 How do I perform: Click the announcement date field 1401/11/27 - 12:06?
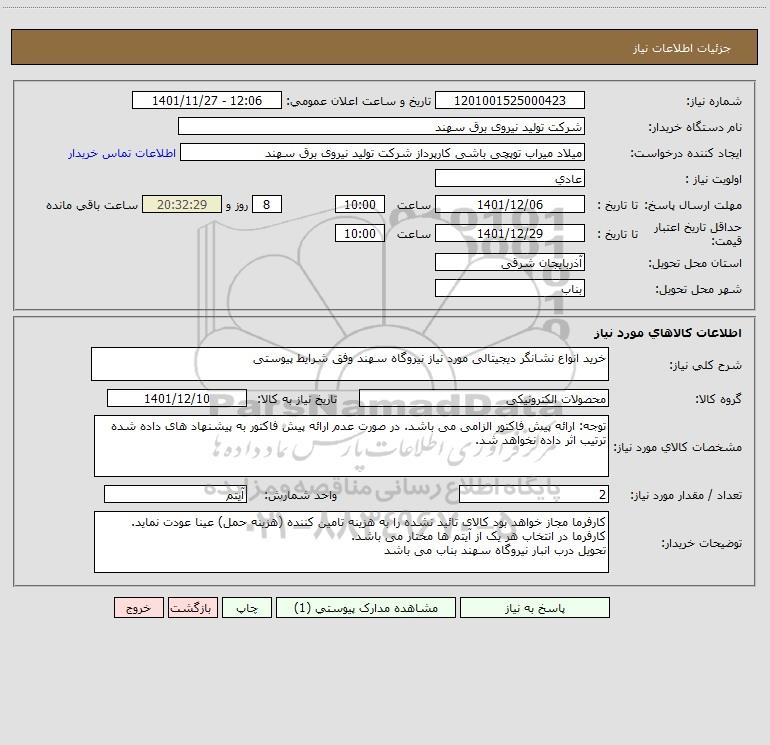coord(207,100)
